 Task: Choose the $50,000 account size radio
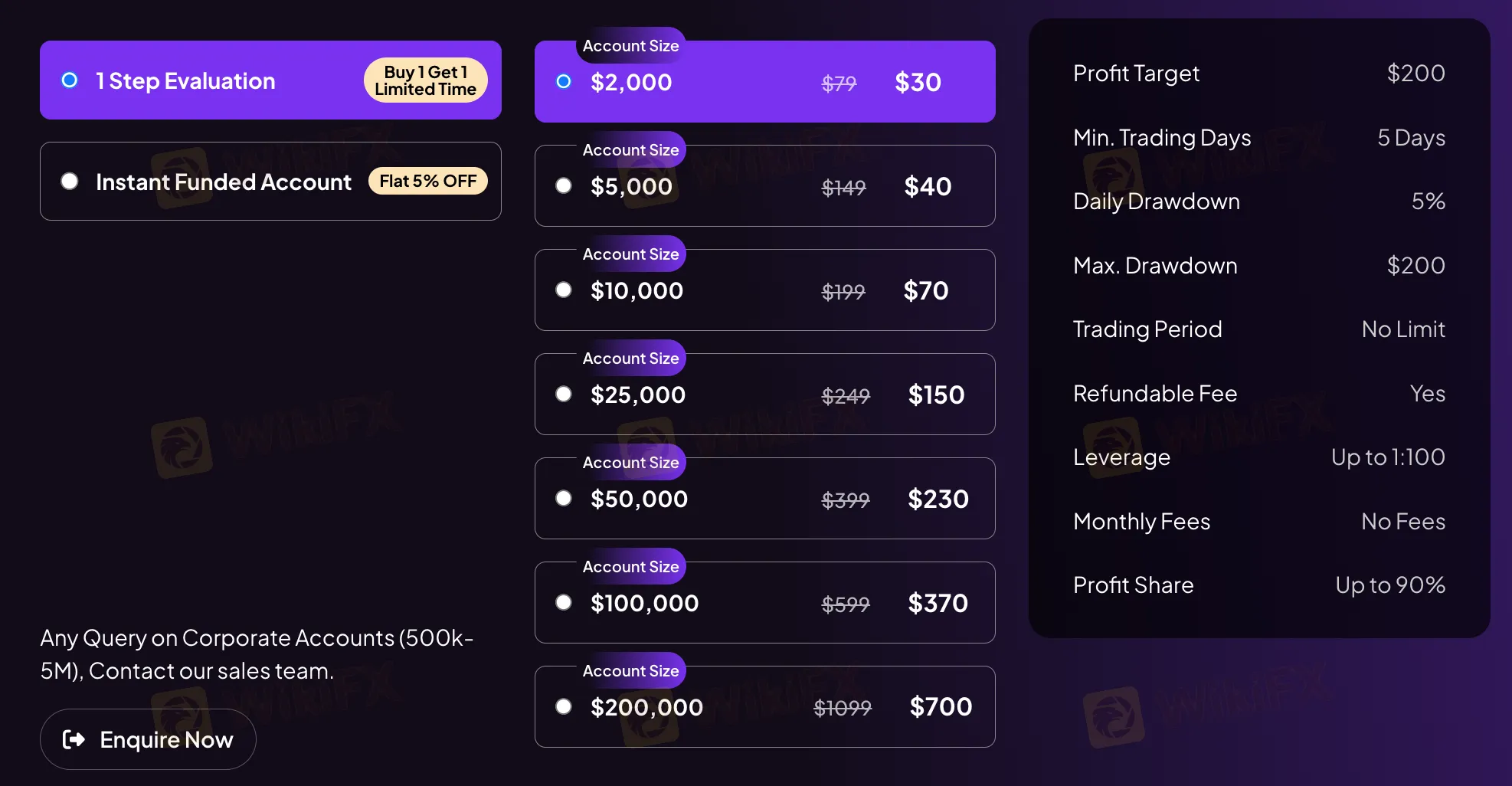pyautogui.click(x=564, y=499)
